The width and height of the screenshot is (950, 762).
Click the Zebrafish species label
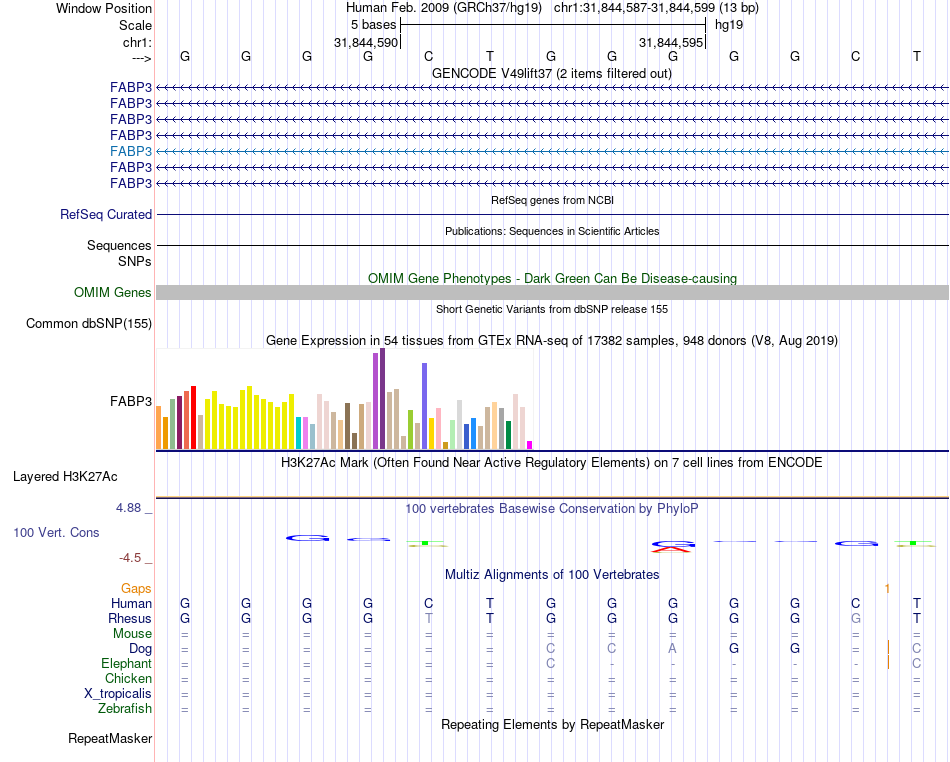point(125,709)
